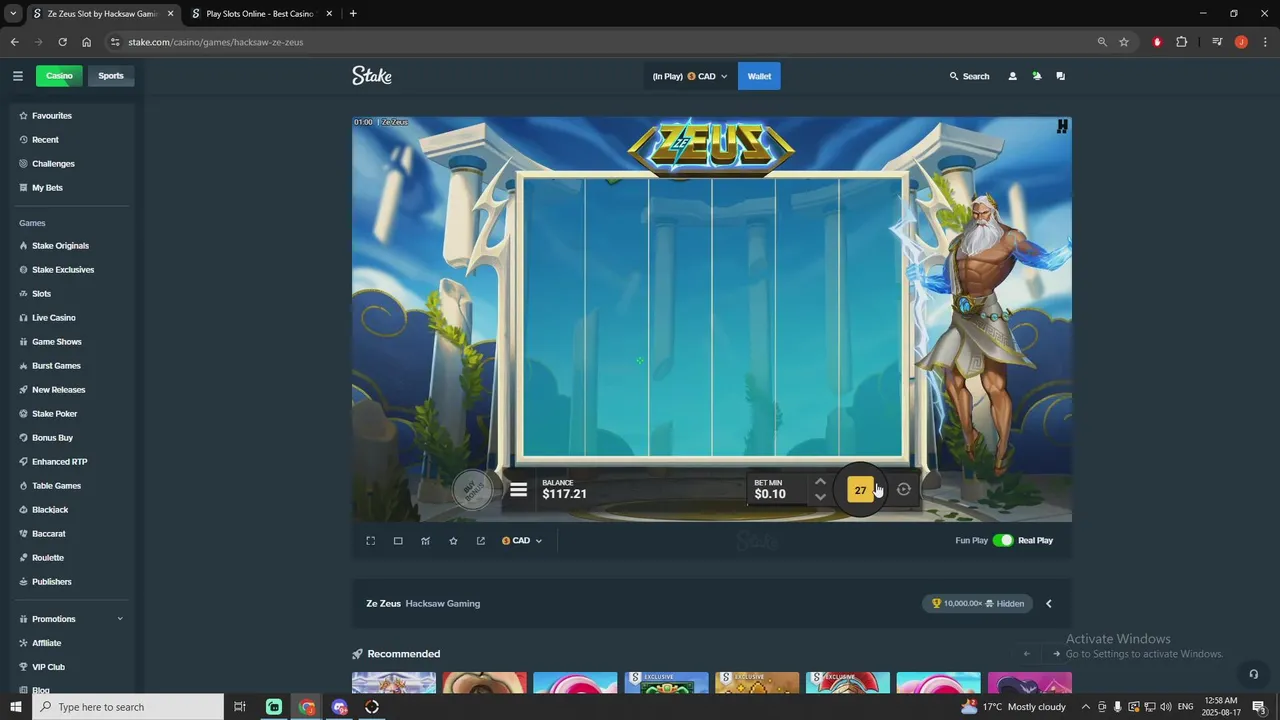
Task: Go to Stake Exclusives
Action: tap(70, 270)
